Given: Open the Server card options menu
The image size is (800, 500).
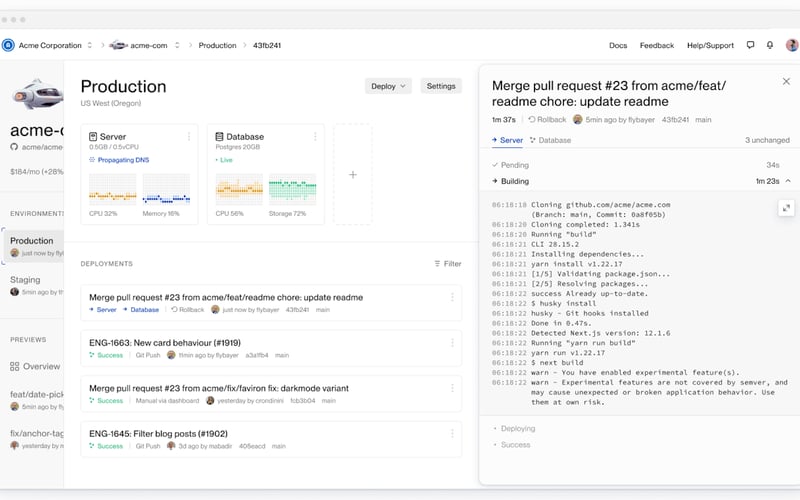Looking at the screenshot, I should pos(189,136).
